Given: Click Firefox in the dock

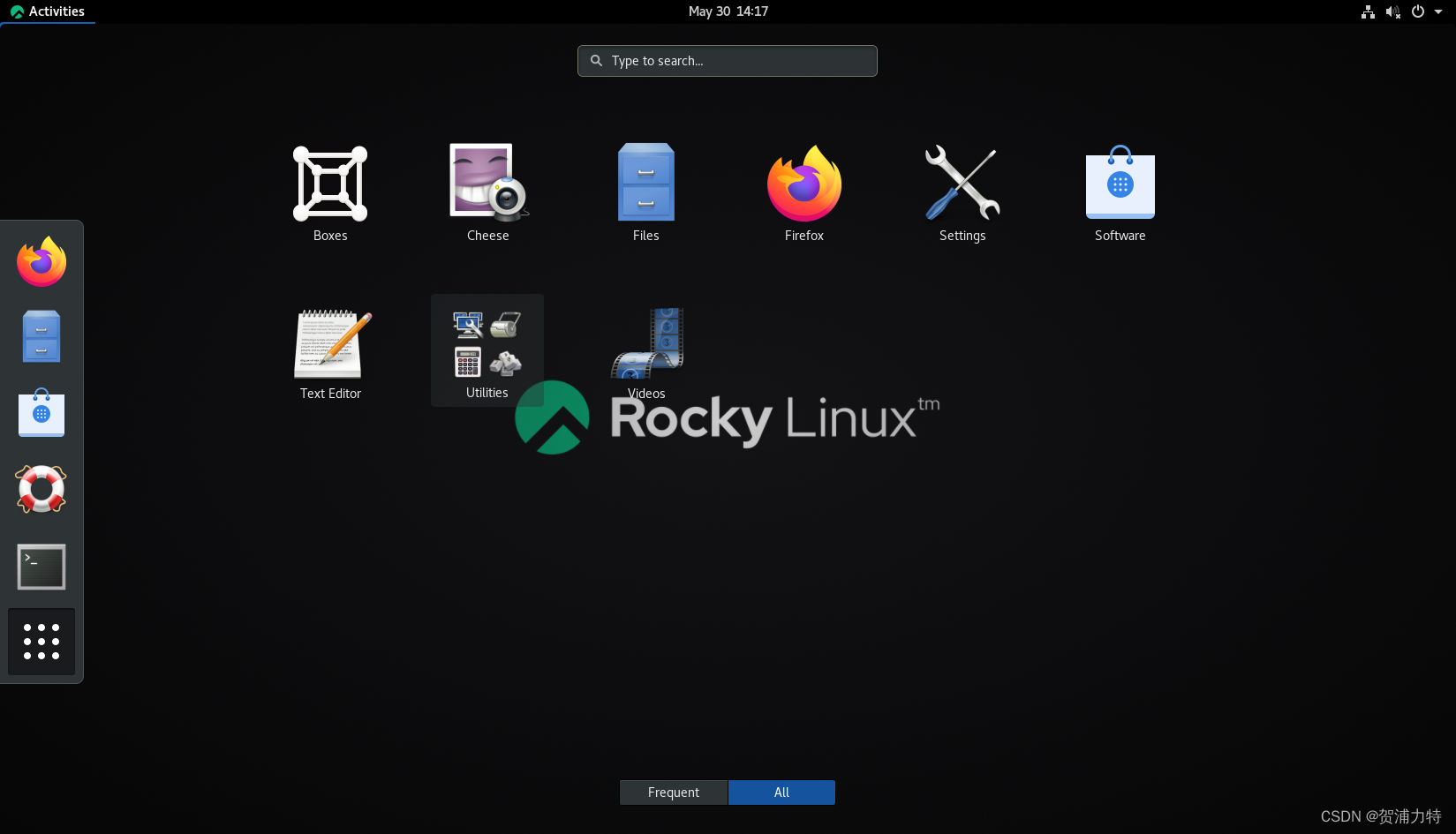Looking at the screenshot, I should tap(41, 261).
